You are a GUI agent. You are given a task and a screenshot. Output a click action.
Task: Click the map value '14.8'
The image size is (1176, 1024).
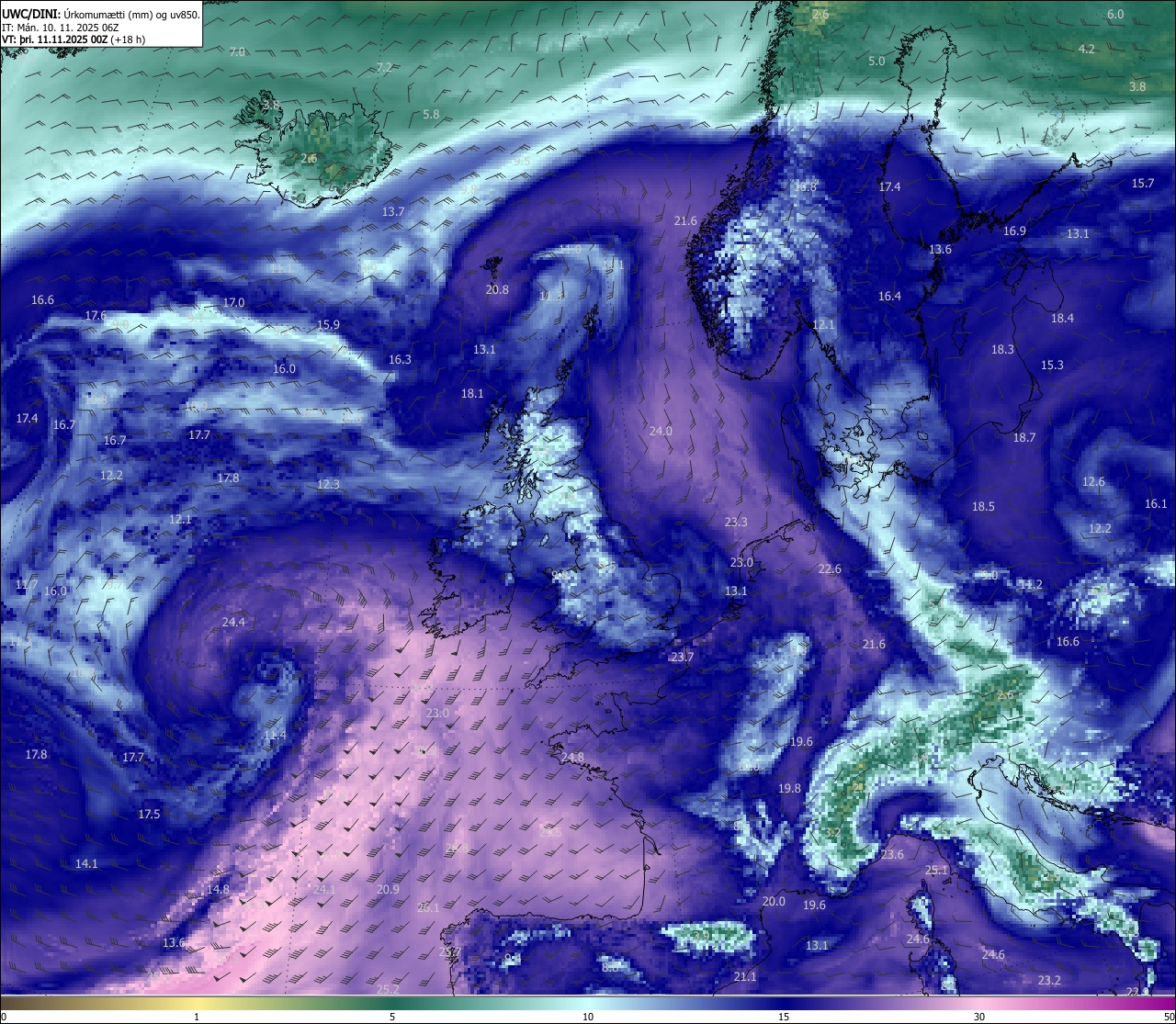[x=218, y=890]
